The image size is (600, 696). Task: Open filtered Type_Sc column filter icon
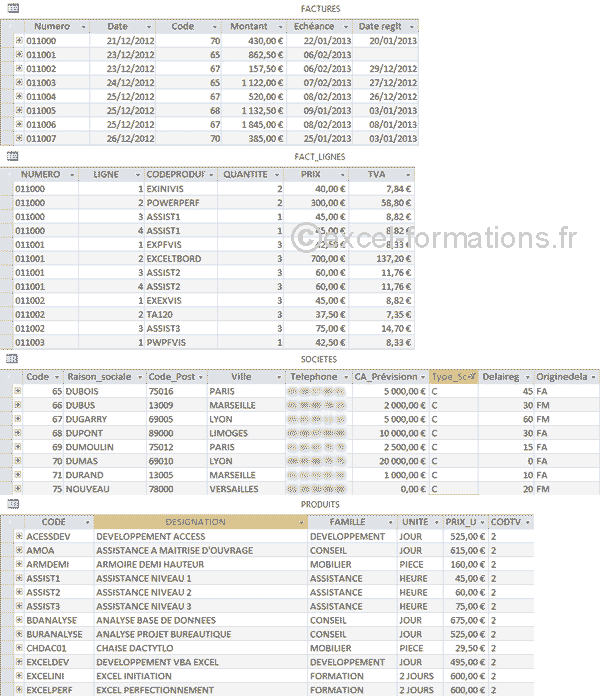click(x=473, y=377)
